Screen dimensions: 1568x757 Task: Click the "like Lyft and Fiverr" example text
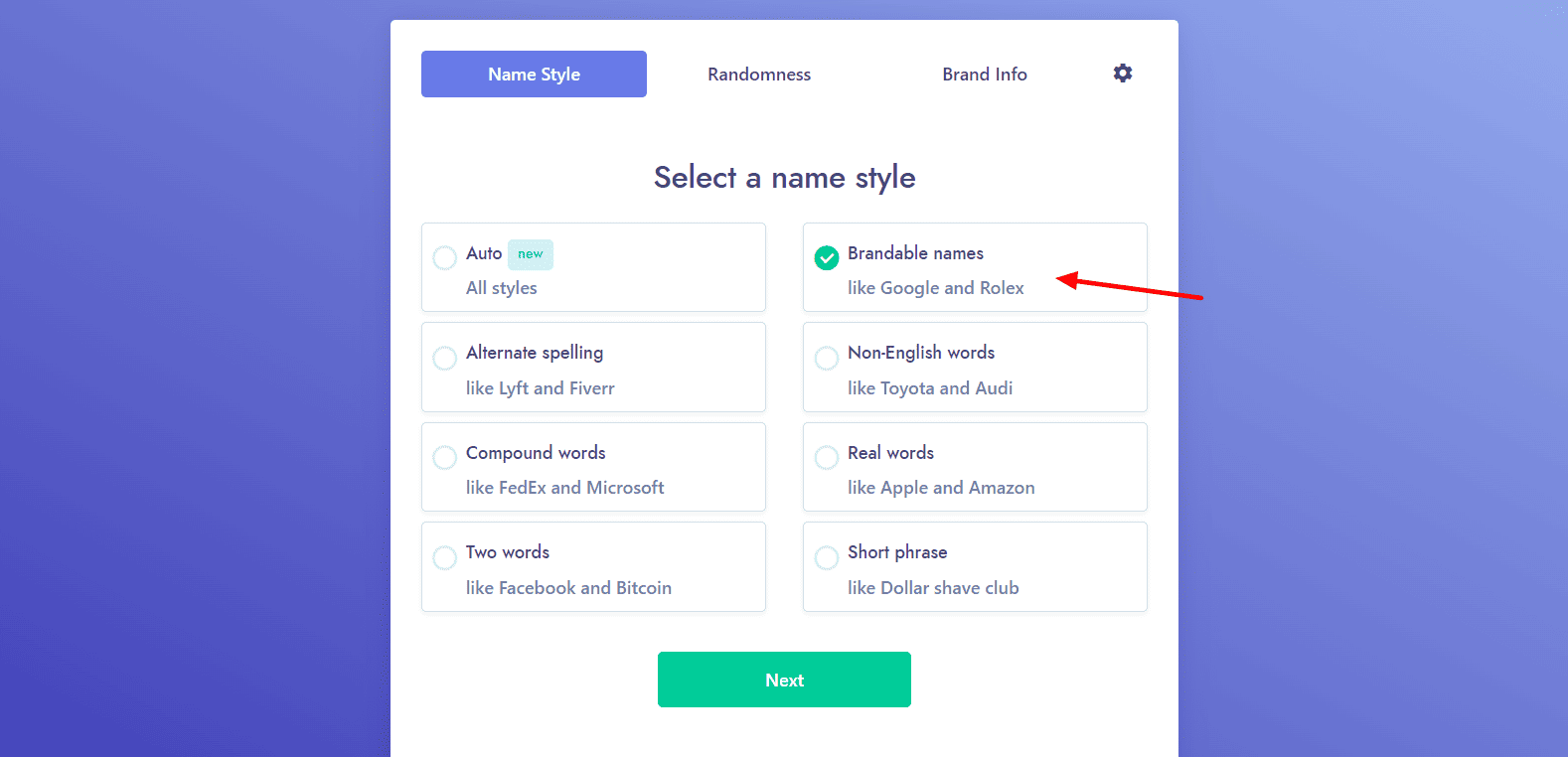[x=541, y=388]
